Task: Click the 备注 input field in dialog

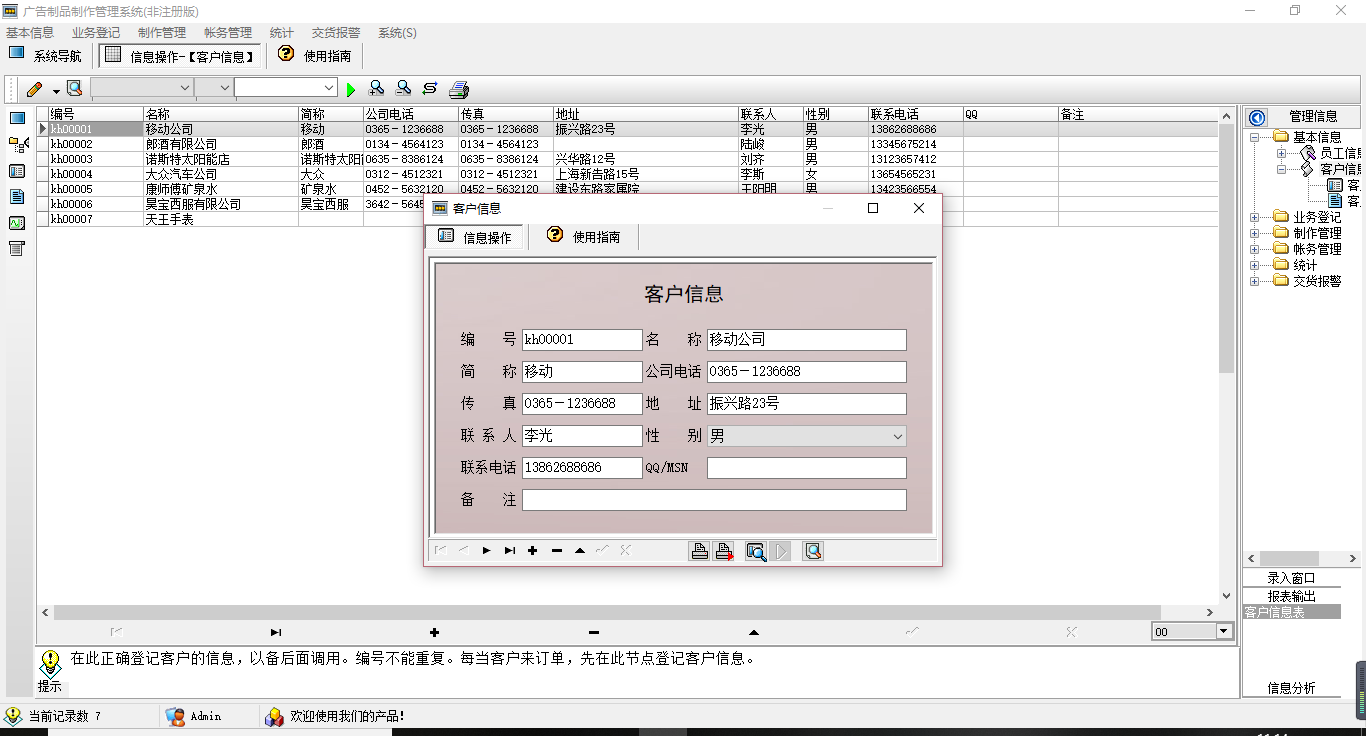Action: [714, 500]
